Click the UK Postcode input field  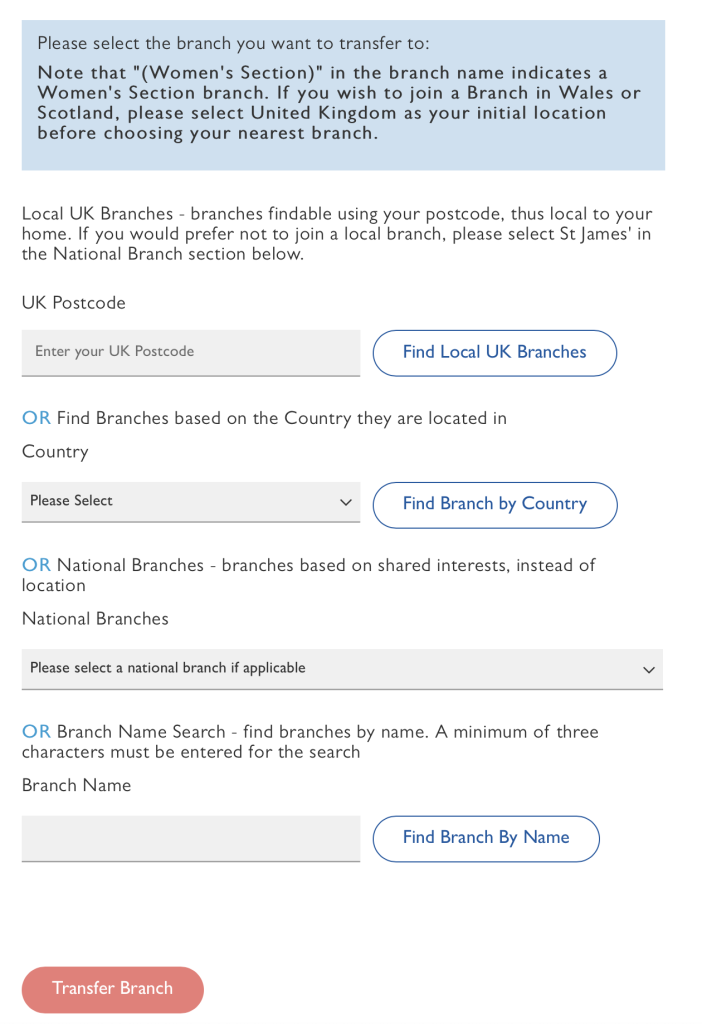190,352
